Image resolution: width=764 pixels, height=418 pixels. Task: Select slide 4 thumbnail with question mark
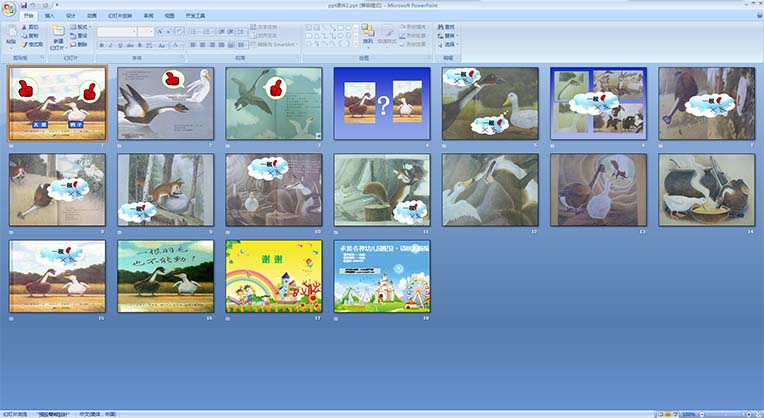click(x=382, y=103)
